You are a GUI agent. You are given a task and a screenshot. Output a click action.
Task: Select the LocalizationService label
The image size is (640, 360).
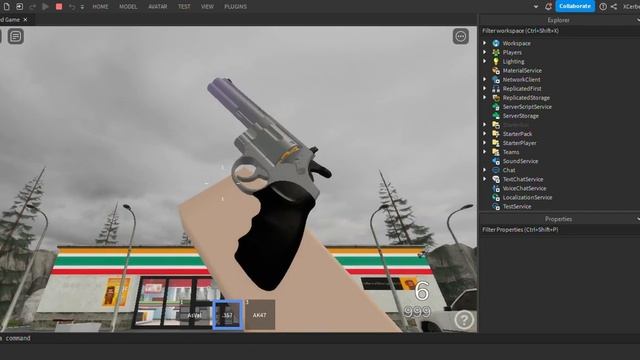click(x=527, y=198)
